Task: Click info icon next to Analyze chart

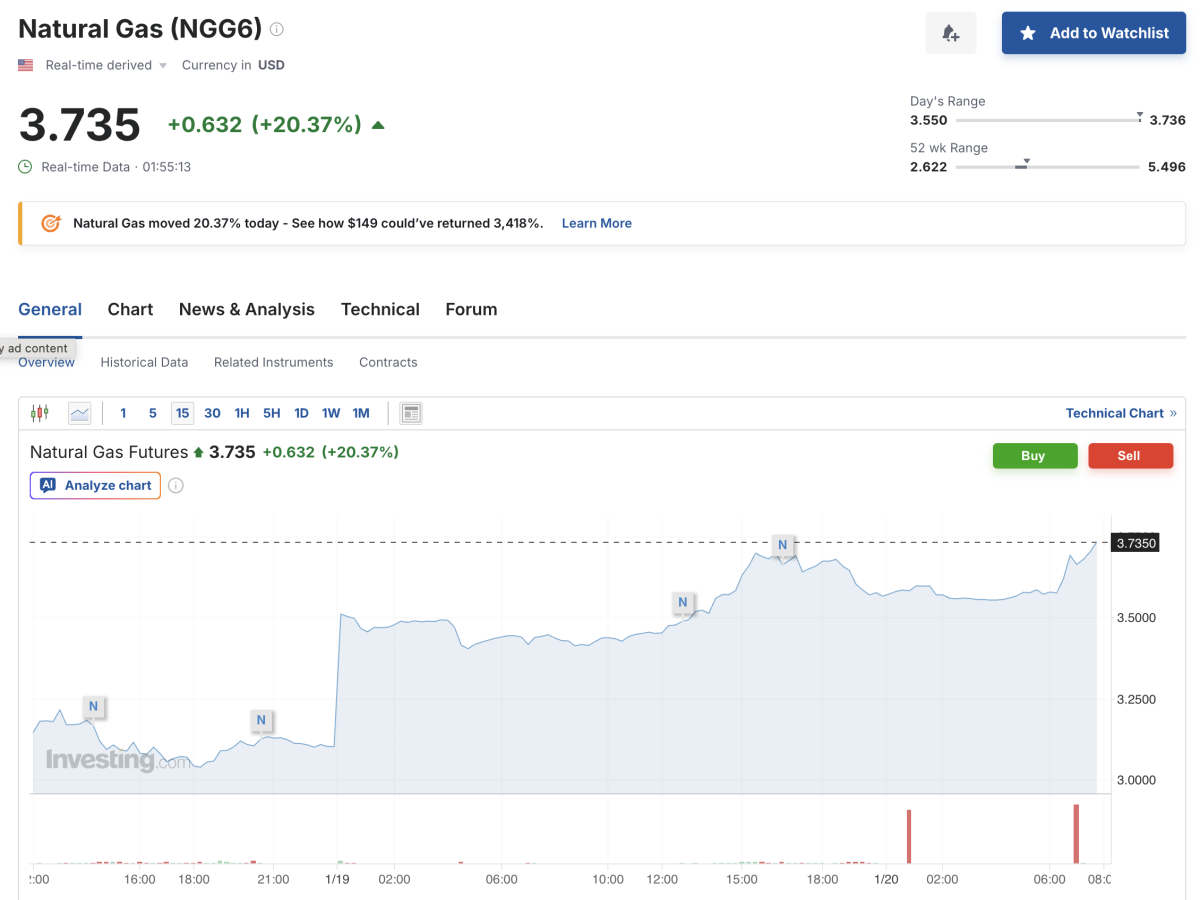Action: point(176,486)
